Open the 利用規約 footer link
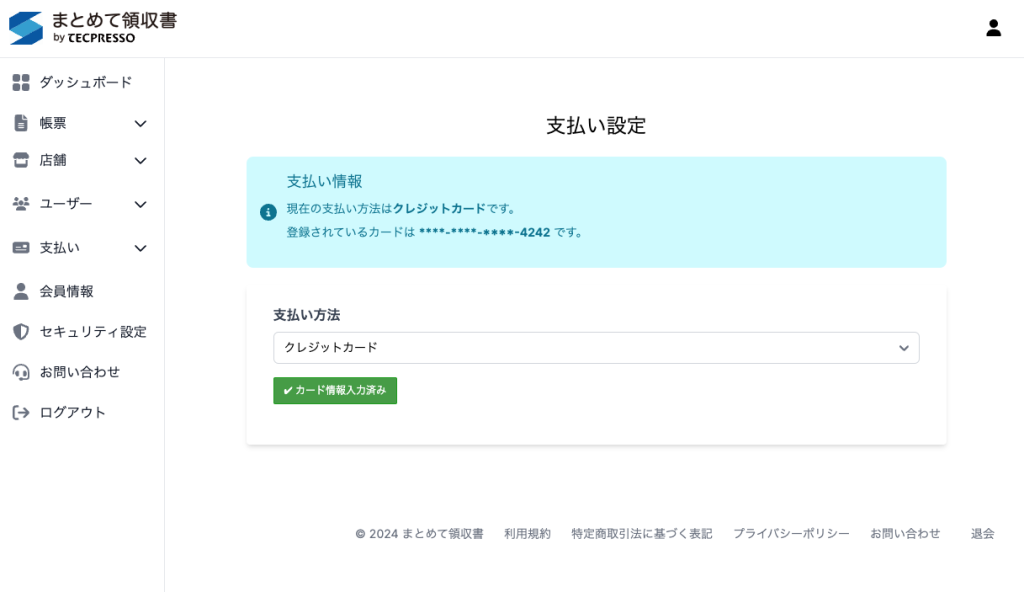The width and height of the screenshot is (1024, 592). [x=527, y=534]
